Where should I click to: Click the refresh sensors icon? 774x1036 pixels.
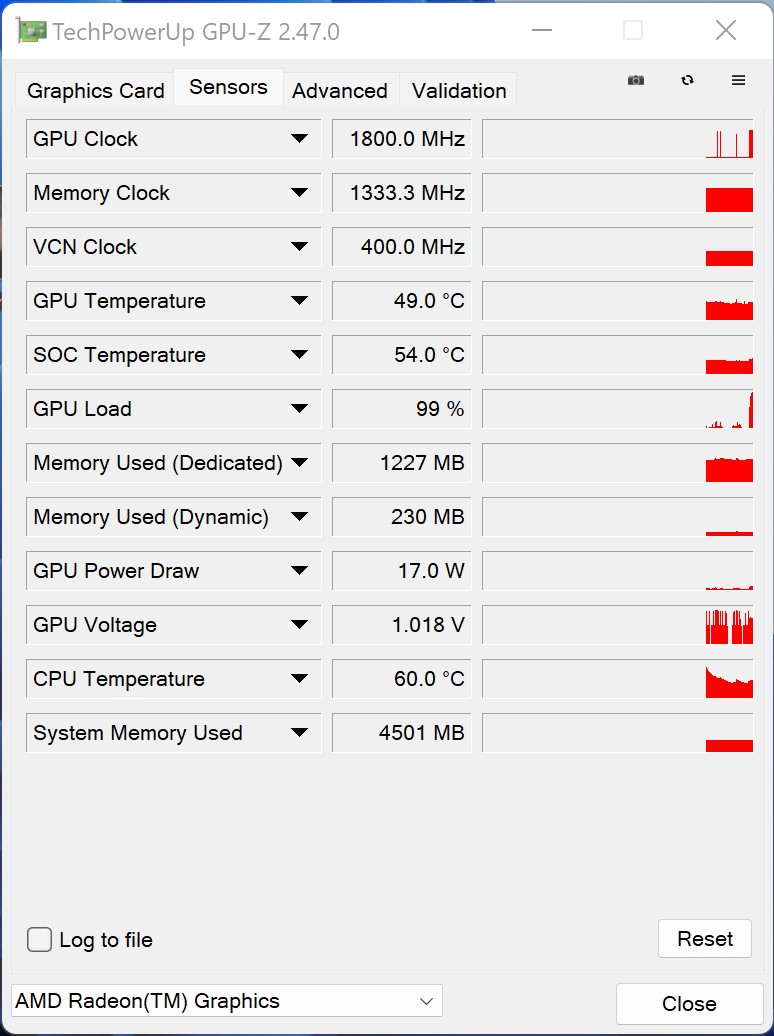[687, 80]
